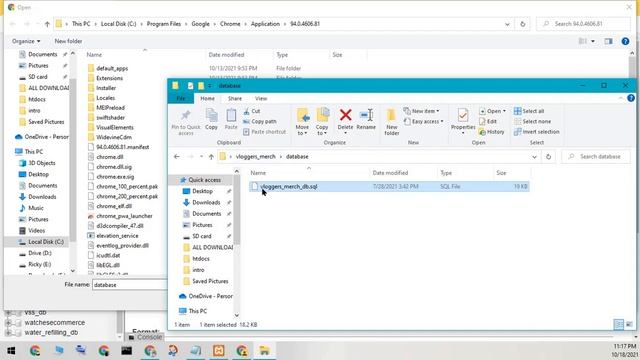
Task: Click the Search 94.0.4606.81 field
Action: pos(584,24)
